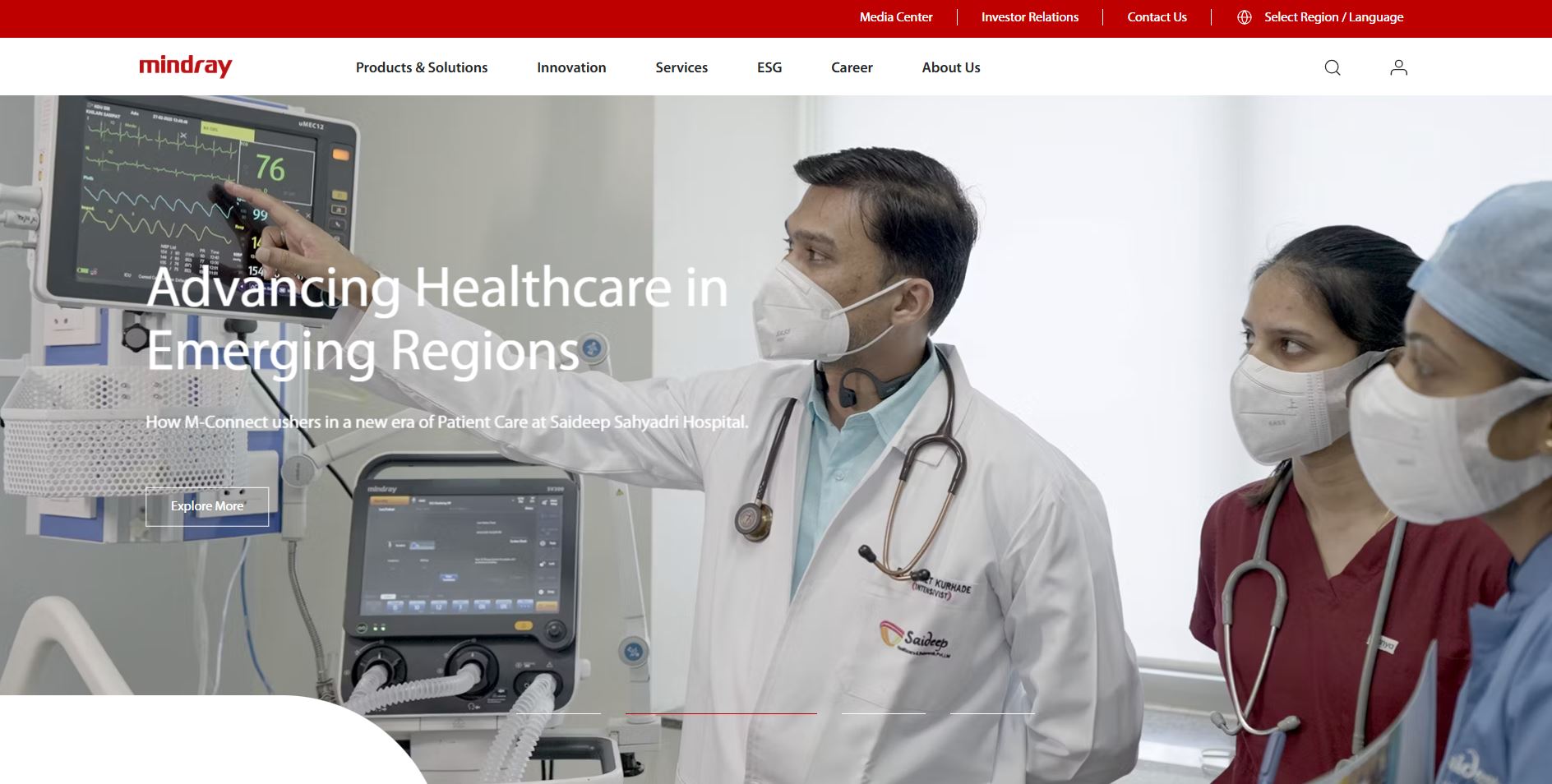Click the M-Connect Saideep Sahyadri Hospital subtitle
This screenshot has width=1552, height=784.
[447, 422]
